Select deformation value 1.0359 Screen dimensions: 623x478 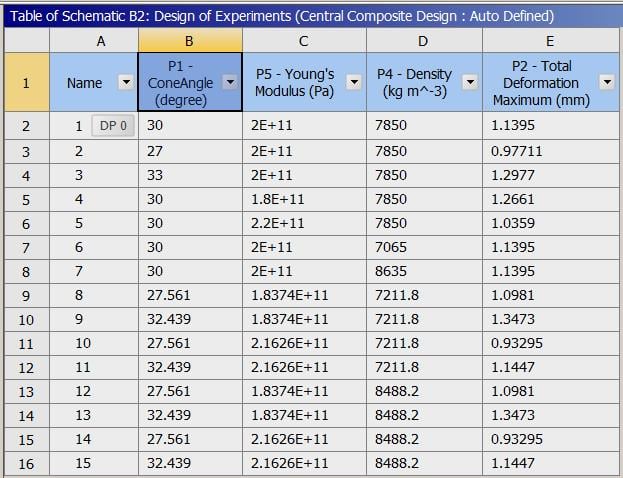551,223
